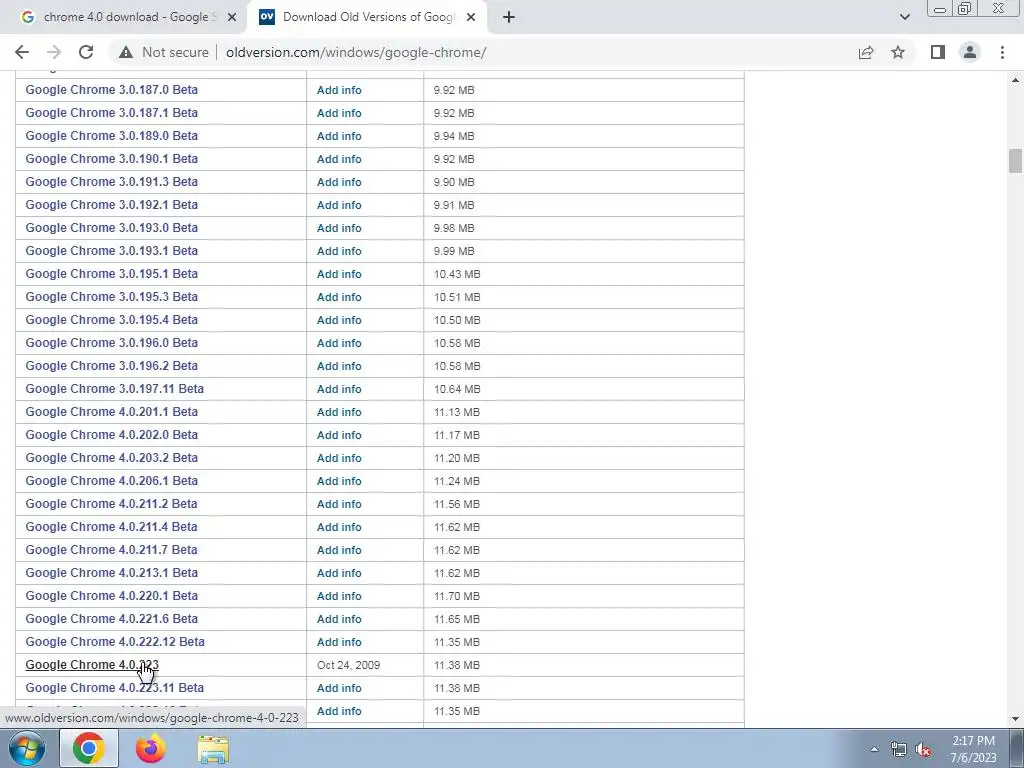Reload the current page
Screen dimensions: 1024x768
[x=86, y=52]
